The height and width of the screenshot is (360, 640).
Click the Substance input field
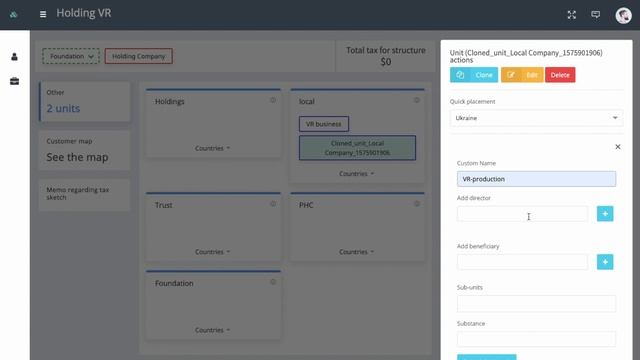tap(536, 339)
